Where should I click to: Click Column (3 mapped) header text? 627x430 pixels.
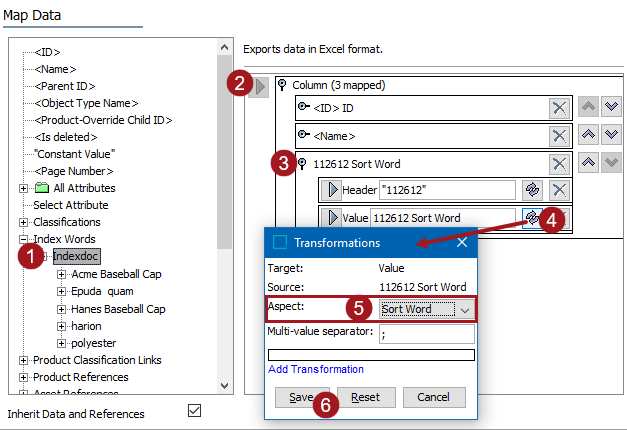[339, 85]
